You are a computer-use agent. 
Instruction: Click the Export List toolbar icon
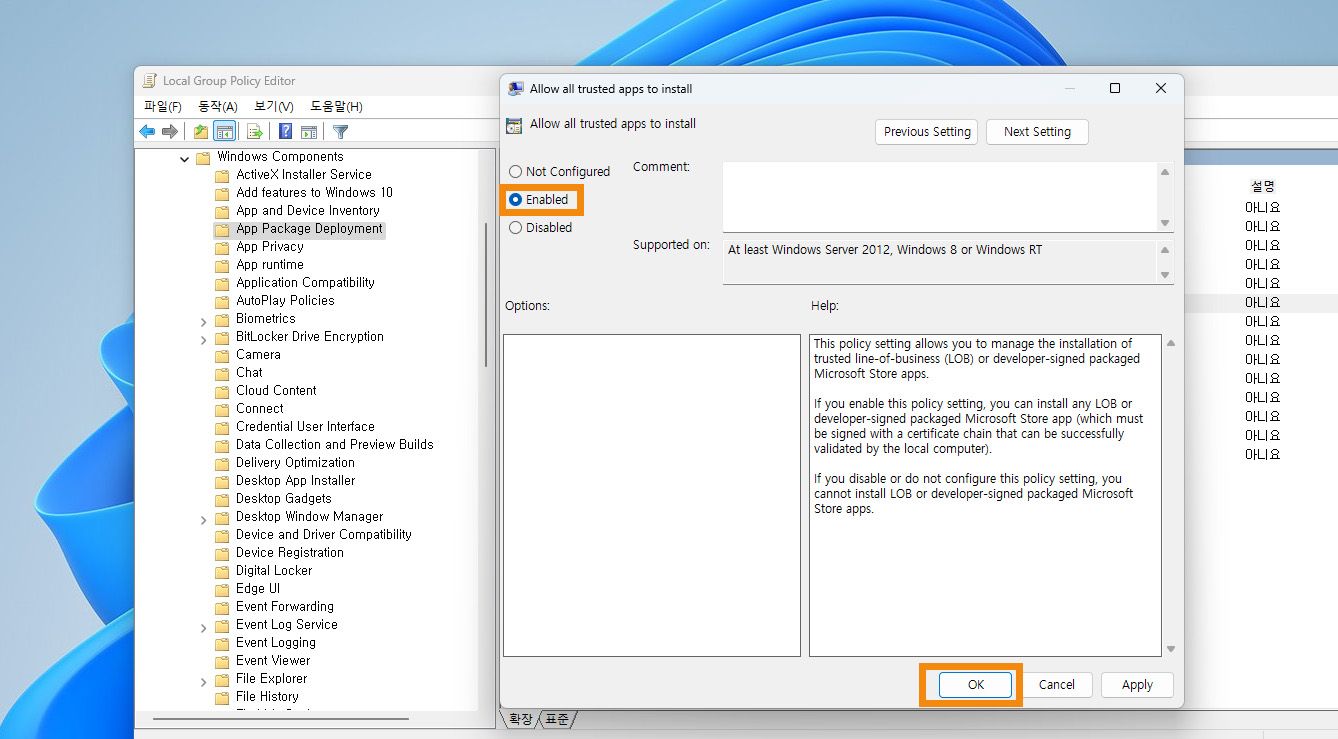pyautogui.click(x=255, y=131)
